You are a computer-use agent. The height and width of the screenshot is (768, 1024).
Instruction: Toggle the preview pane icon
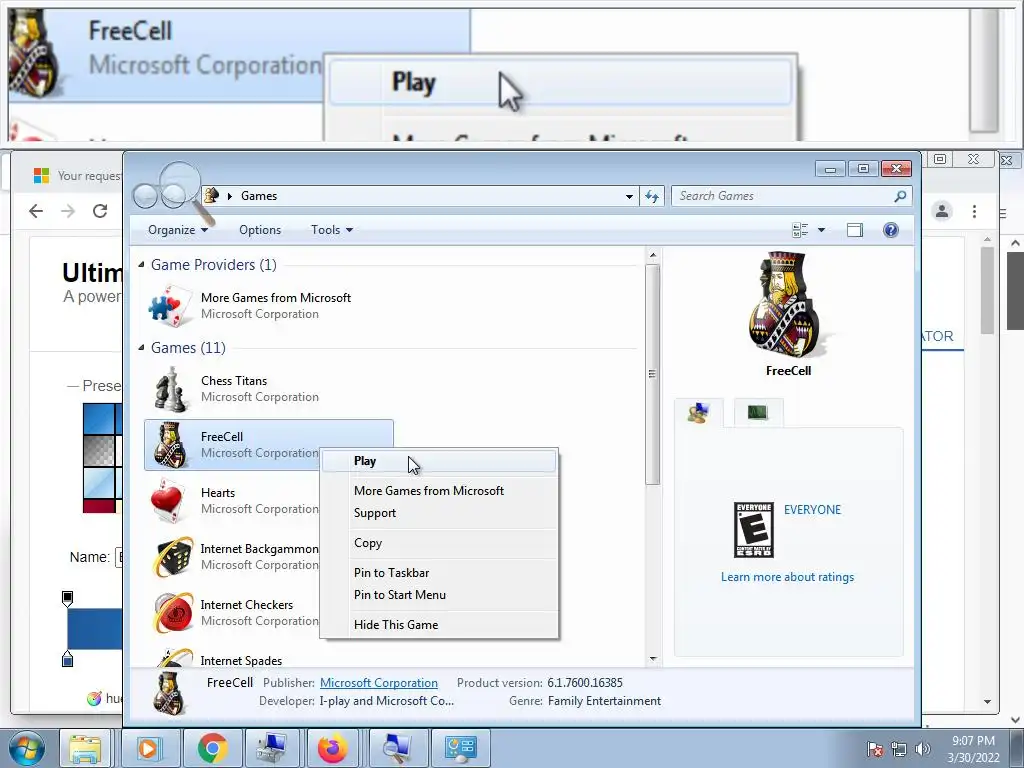[x=854, y=230]
